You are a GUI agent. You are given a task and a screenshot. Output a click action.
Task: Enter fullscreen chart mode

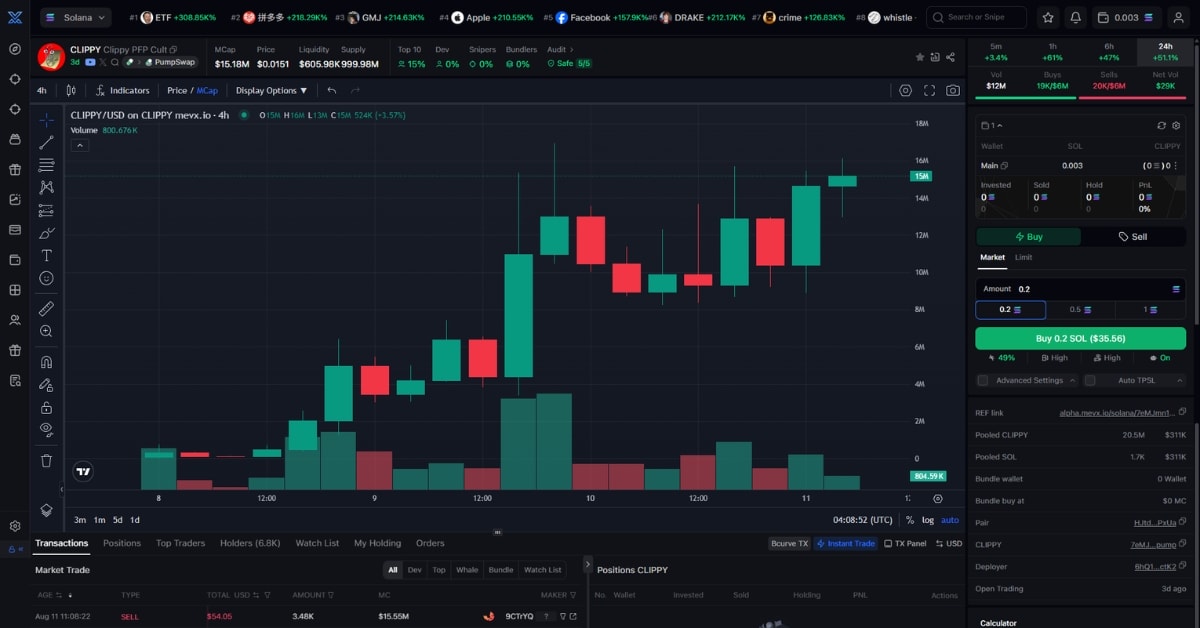pyautogui.click(x=929, y=90)
